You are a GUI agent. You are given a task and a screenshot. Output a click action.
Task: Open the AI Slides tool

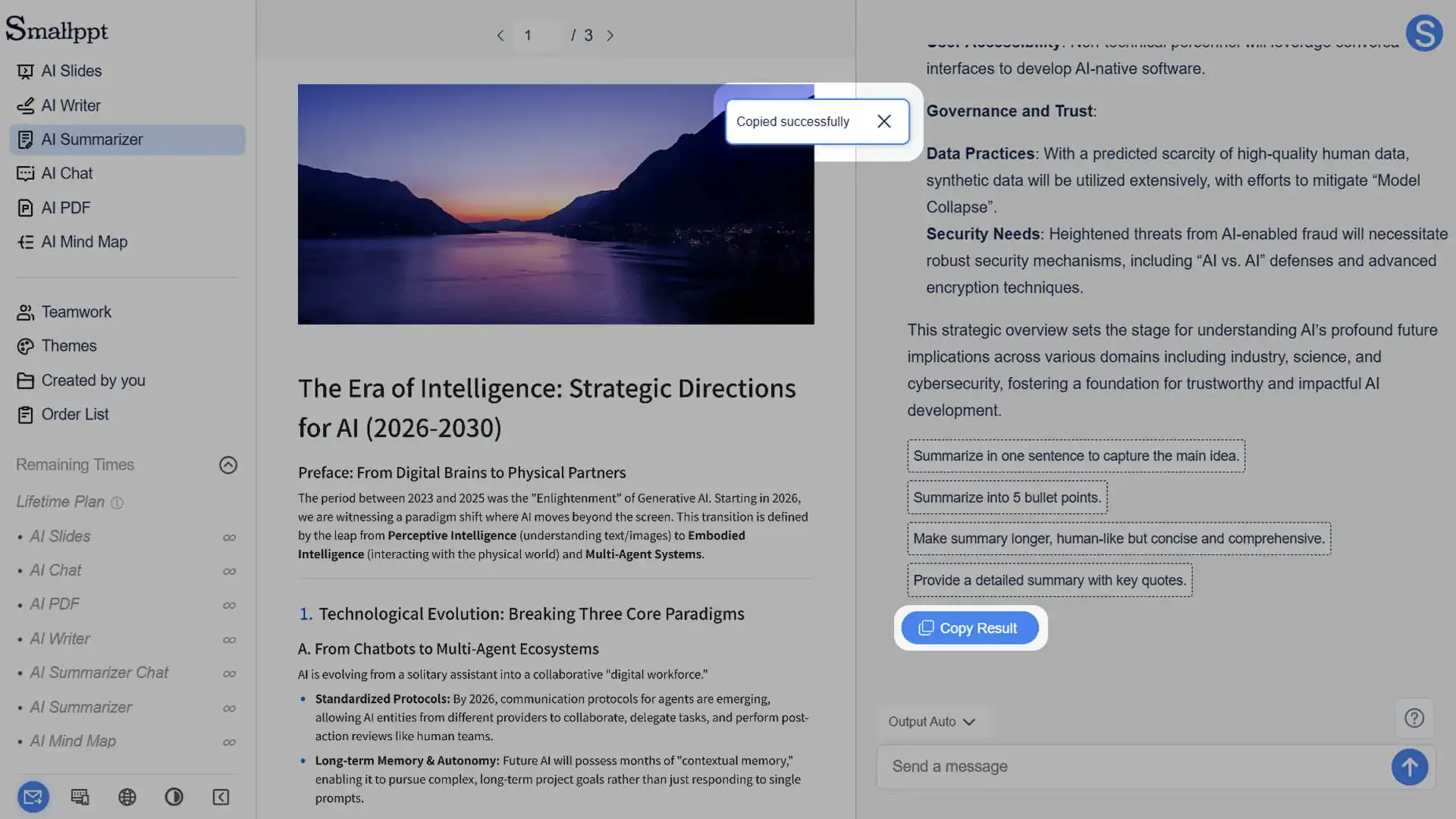pos(71,71)
